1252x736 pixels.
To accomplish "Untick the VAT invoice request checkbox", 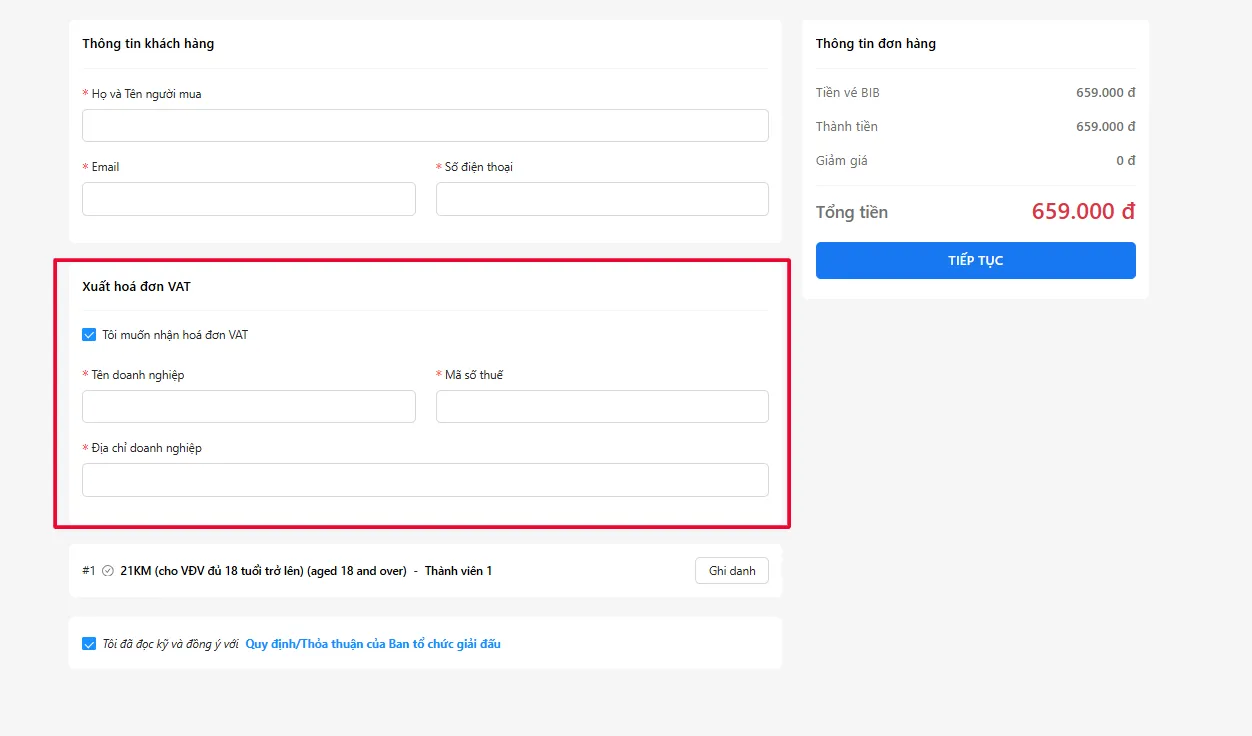I will point(89,335).
